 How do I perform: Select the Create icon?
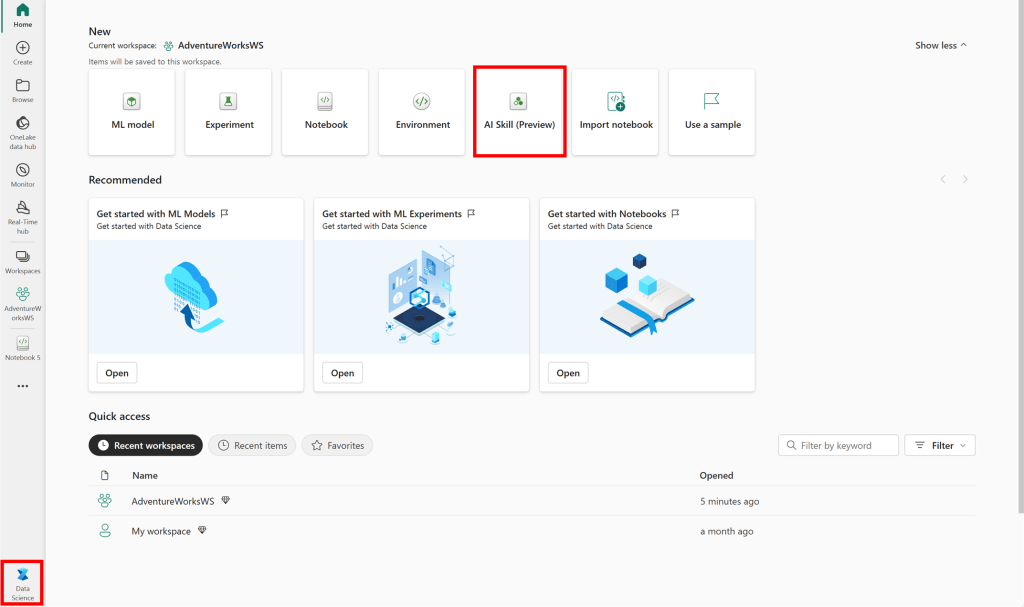pos(21,50)
